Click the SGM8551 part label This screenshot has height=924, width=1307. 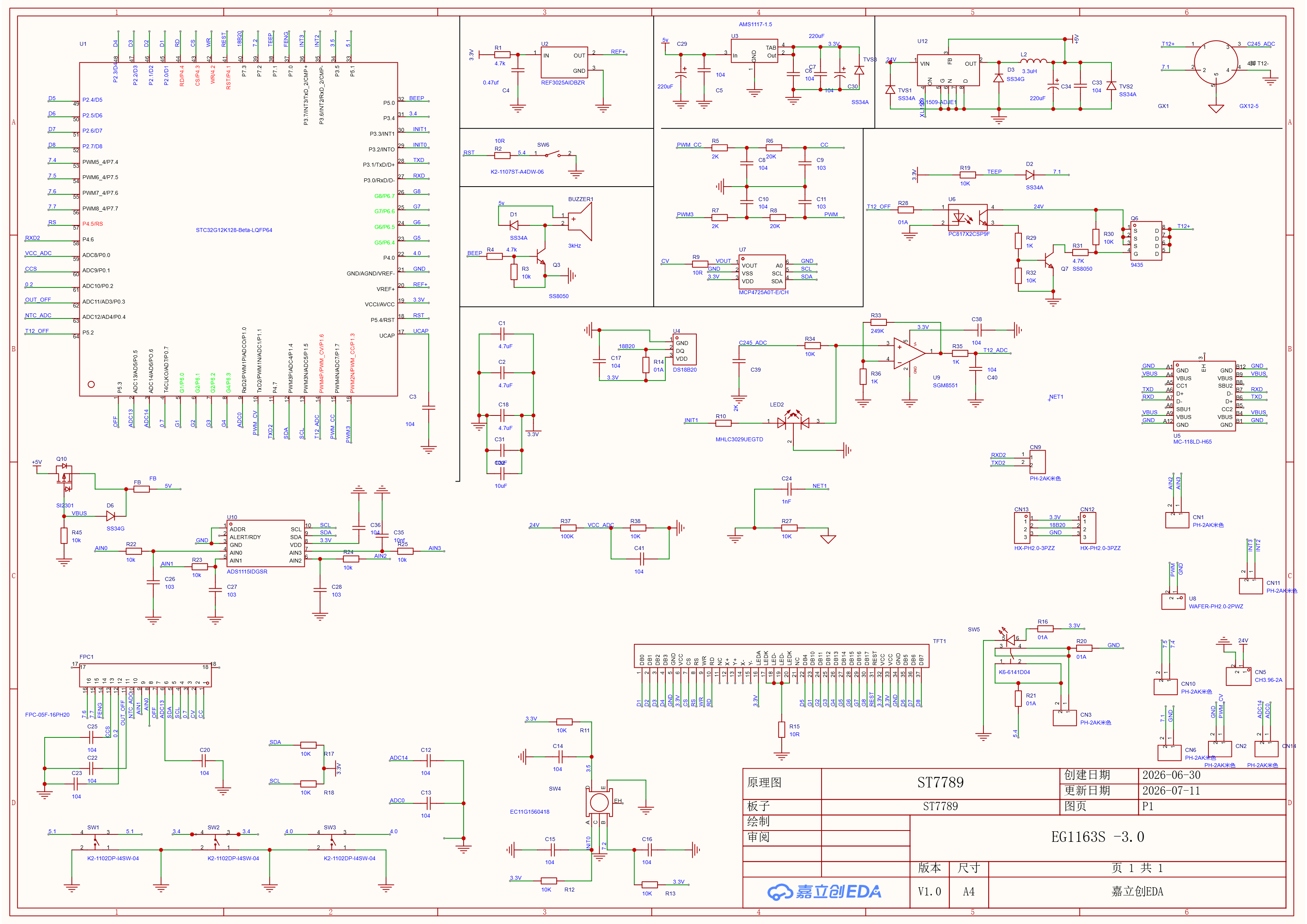click(945, 385)
